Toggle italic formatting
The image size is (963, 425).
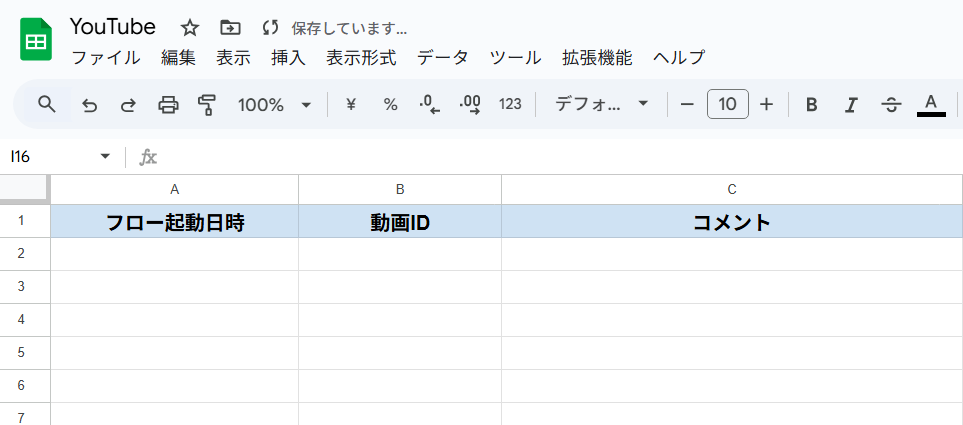tap(851, 105)
